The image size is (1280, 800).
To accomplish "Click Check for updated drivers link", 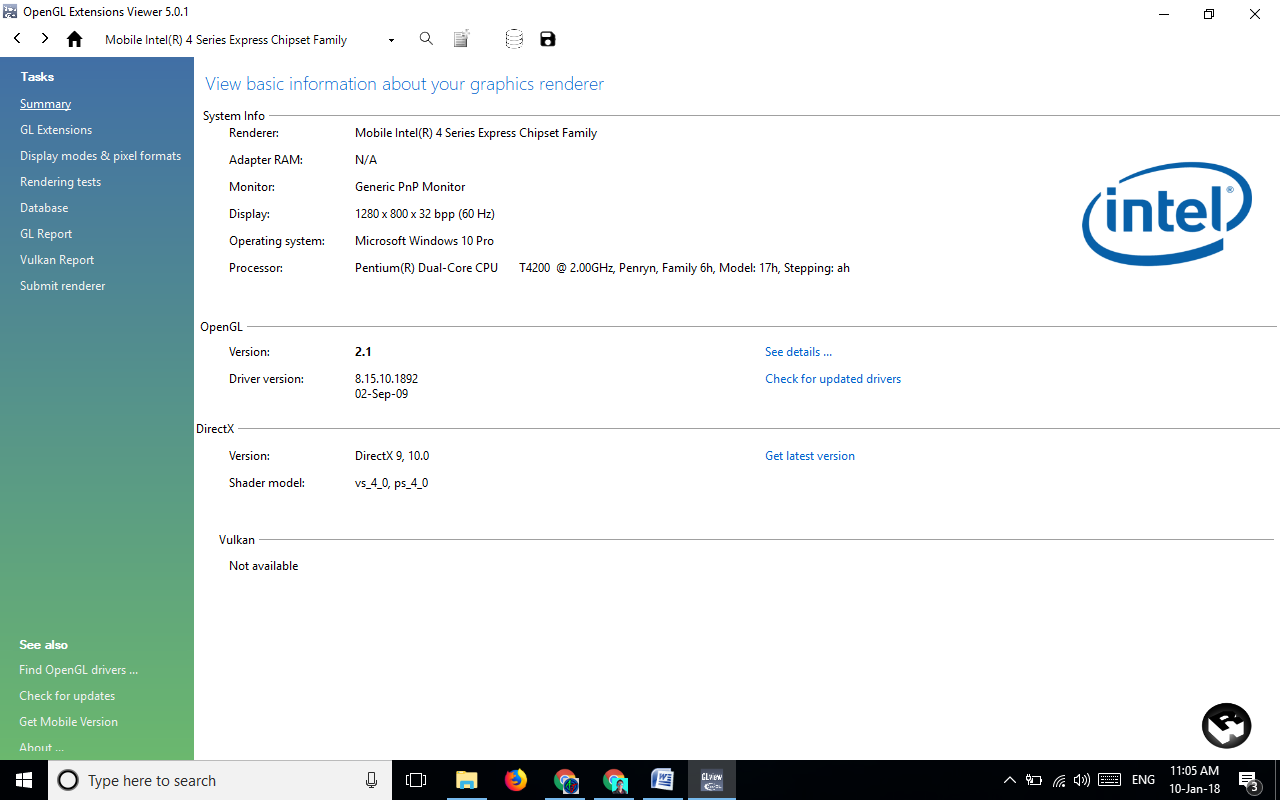I will [x=833, y=379].
